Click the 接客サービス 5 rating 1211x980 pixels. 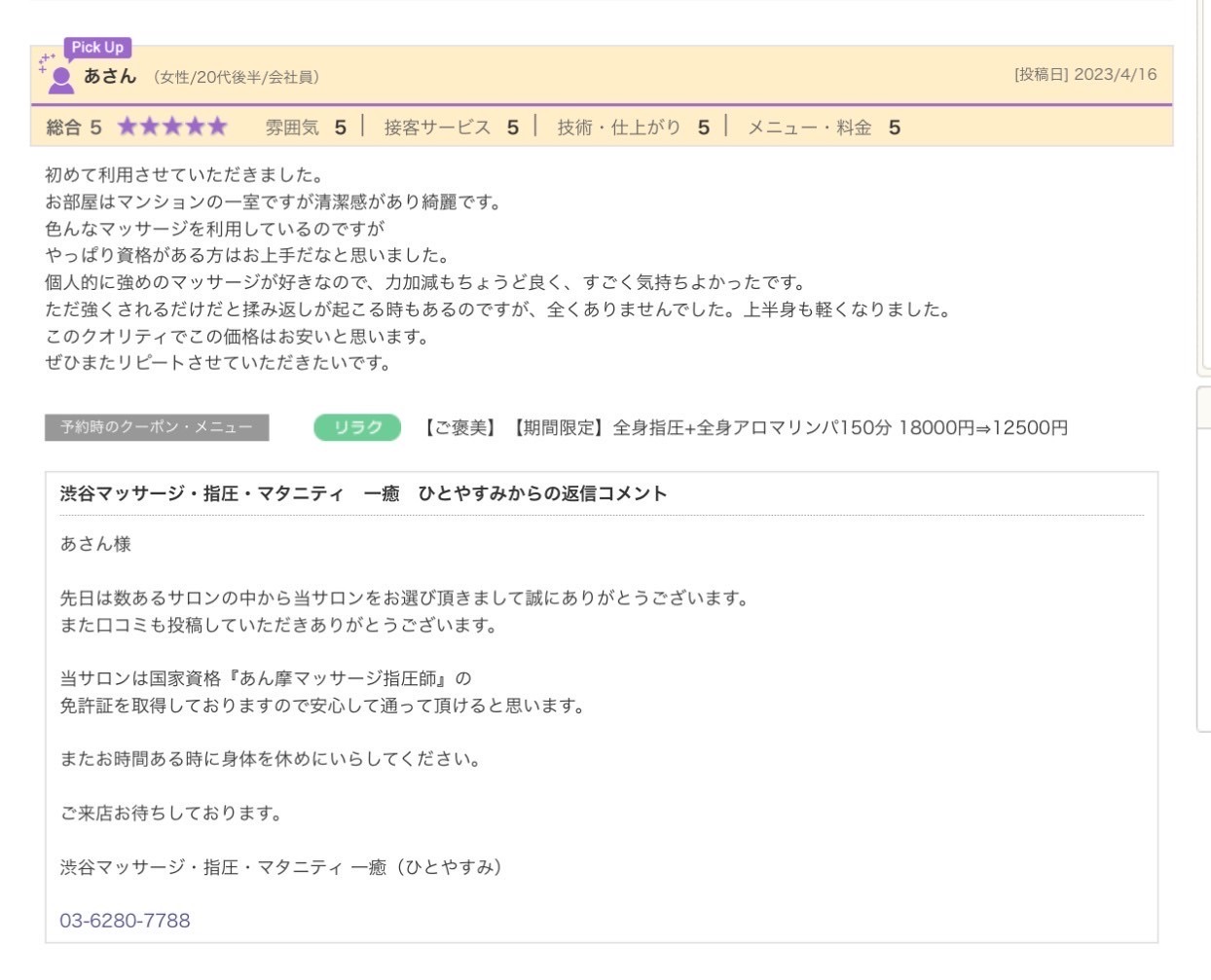451,127
